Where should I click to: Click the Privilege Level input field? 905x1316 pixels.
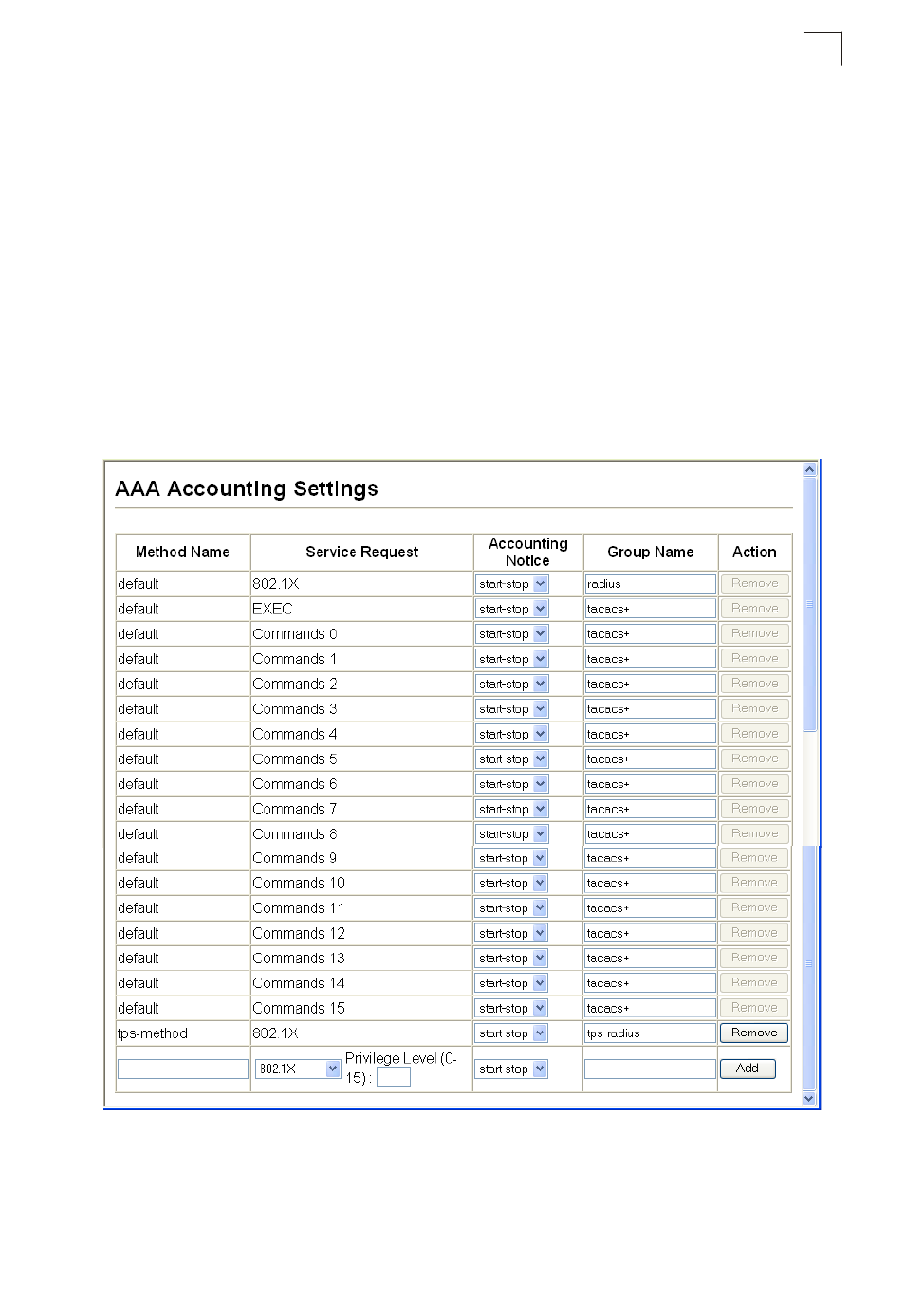coord(394,1077)
